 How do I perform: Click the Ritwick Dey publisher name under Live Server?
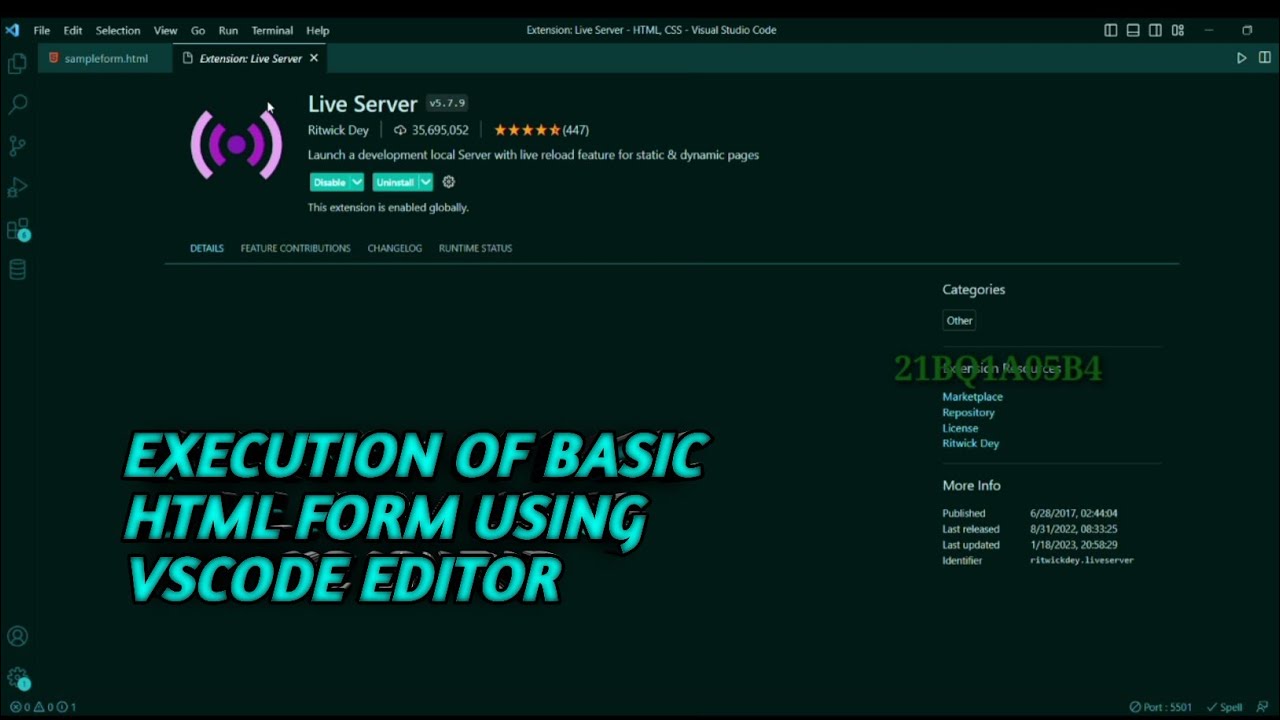338,130
